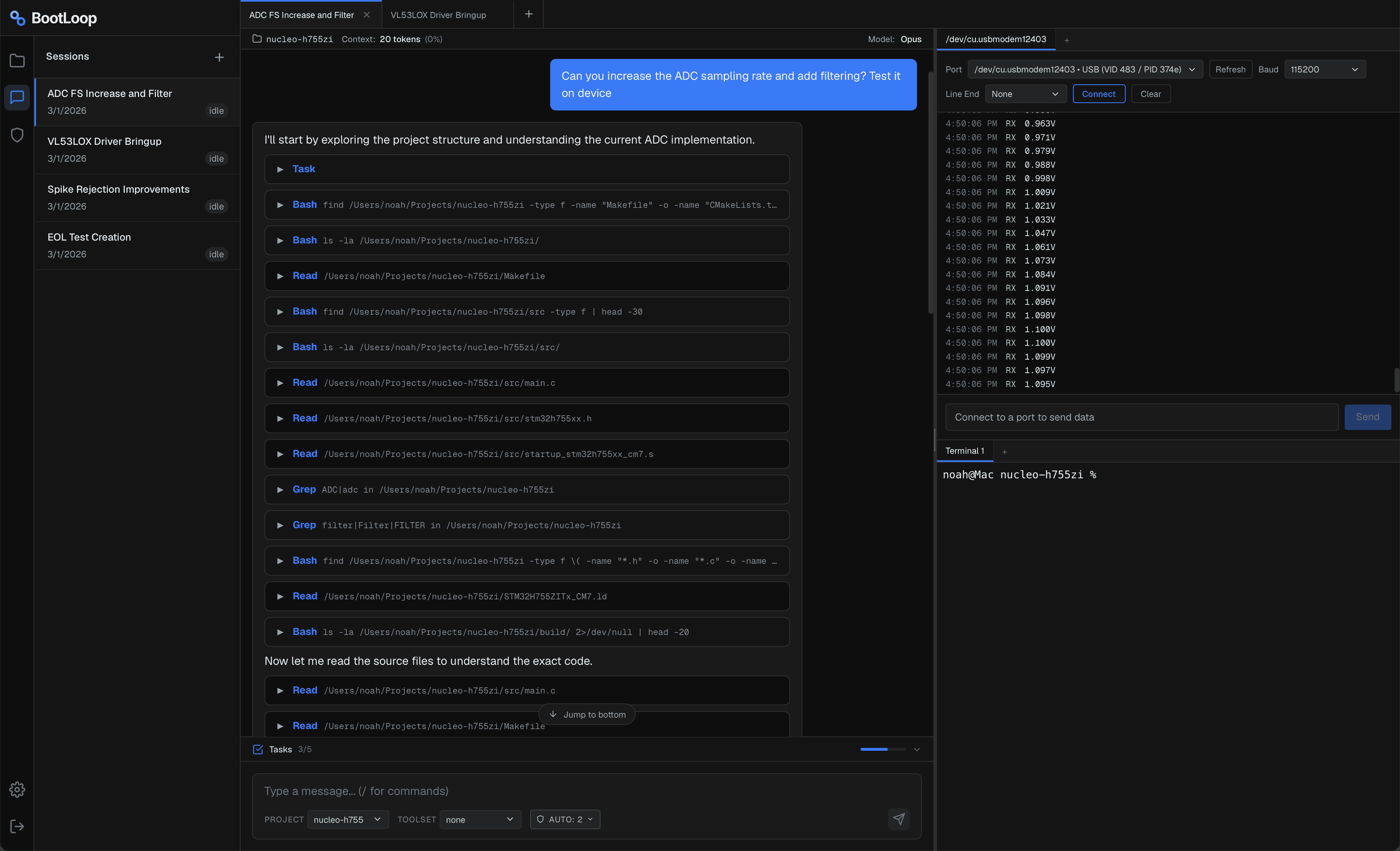This screenshot has height=851, width=1400.
Task: Select the Terminal 1 tab
Action: coord(964,451)
